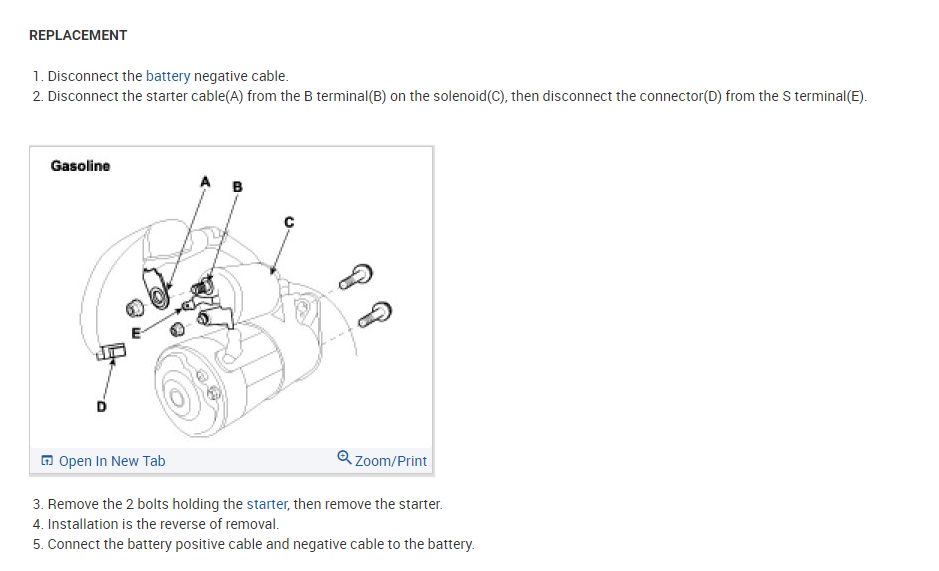939x571 pixels.
Task: Click the Zoom/Print magnifier icon
Action: tap(344, 458)
